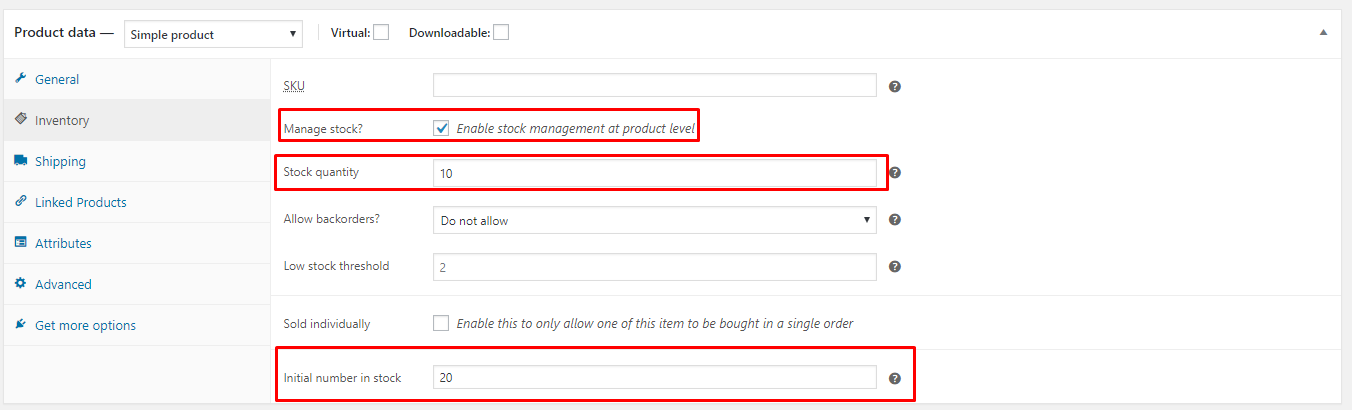Screen dimensions: 1352x410
Task: Click the help icon next to SKU field
Action: (895, 86)
